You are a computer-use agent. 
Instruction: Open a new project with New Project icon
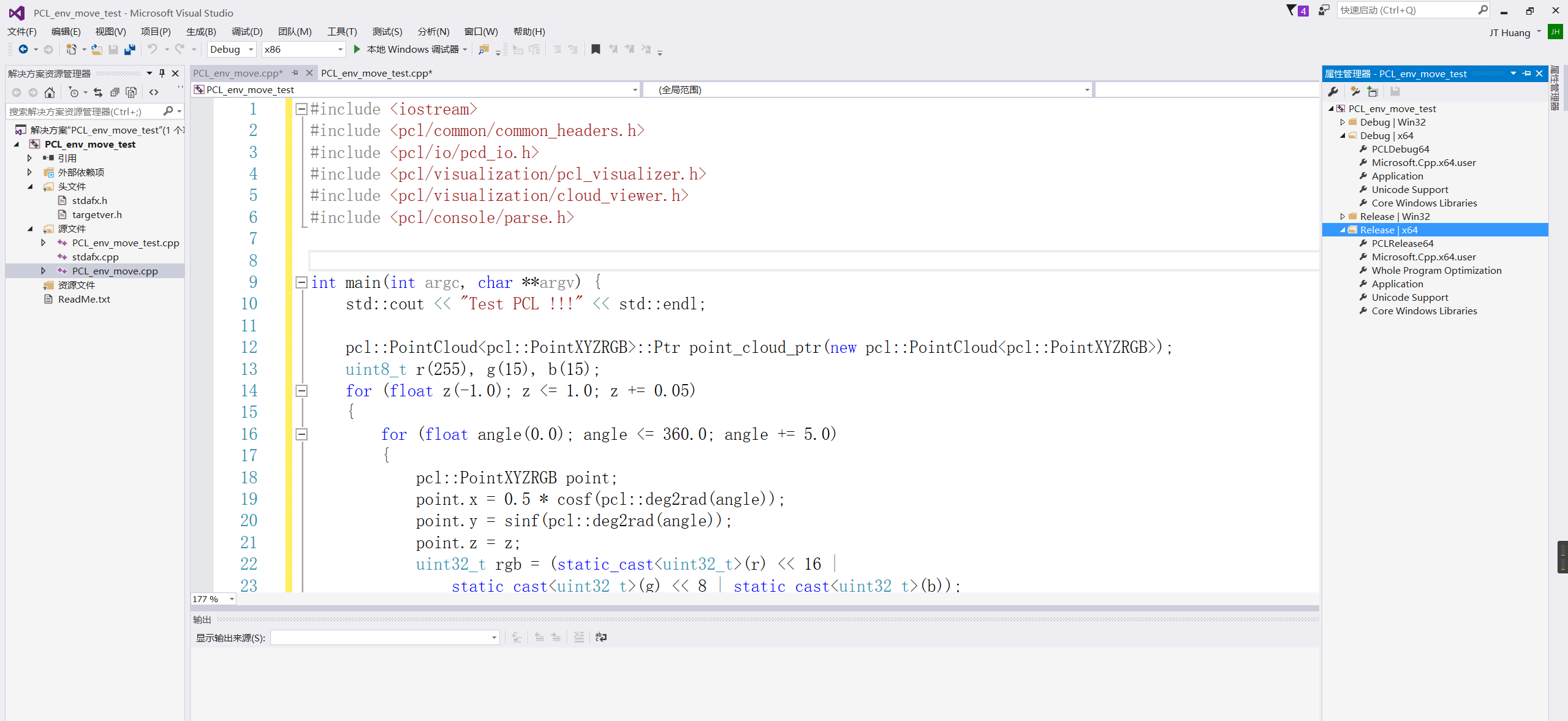(x=70, y=50)
